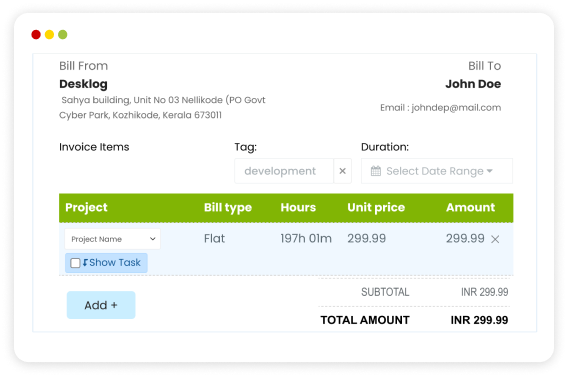Open the Project Name dropdown
Image resolution: width=568 pixels, height=378 pixels.
(112, 239)
